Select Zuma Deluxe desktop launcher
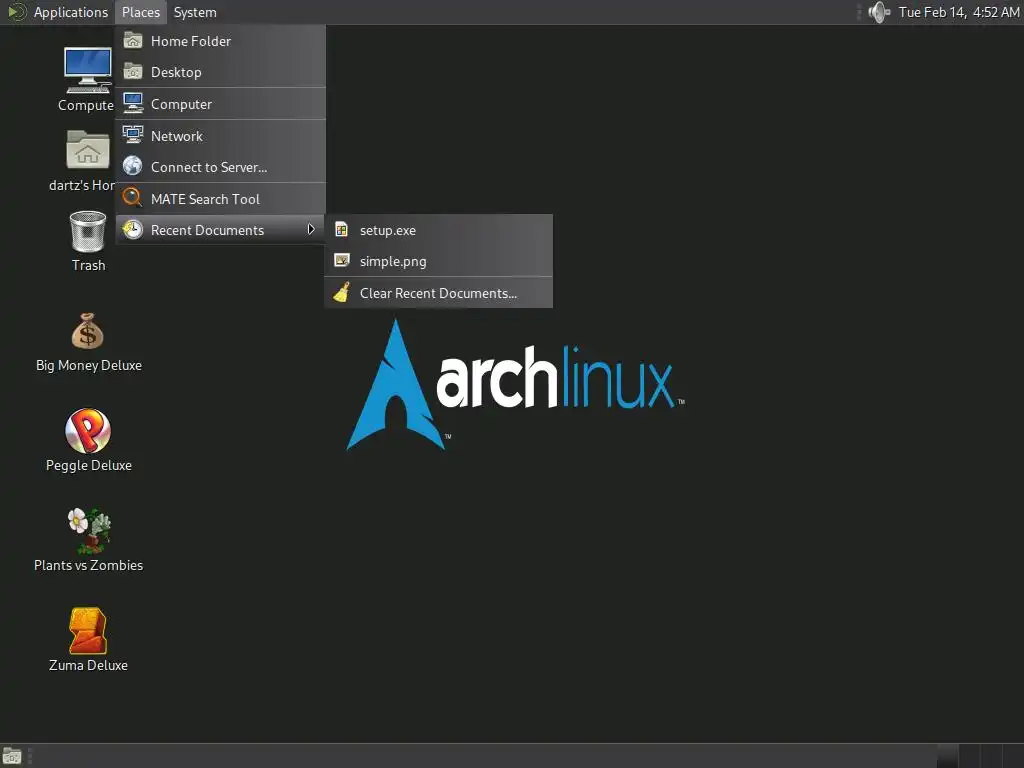1024x768 pixels. tap(88, 640)
